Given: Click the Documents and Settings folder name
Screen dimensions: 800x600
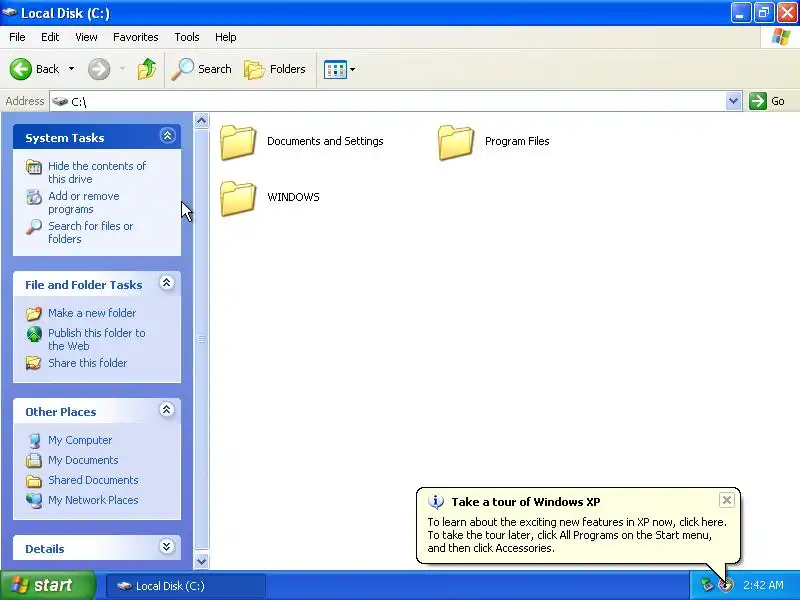Looking at the screenshot, I should [325, 141].
